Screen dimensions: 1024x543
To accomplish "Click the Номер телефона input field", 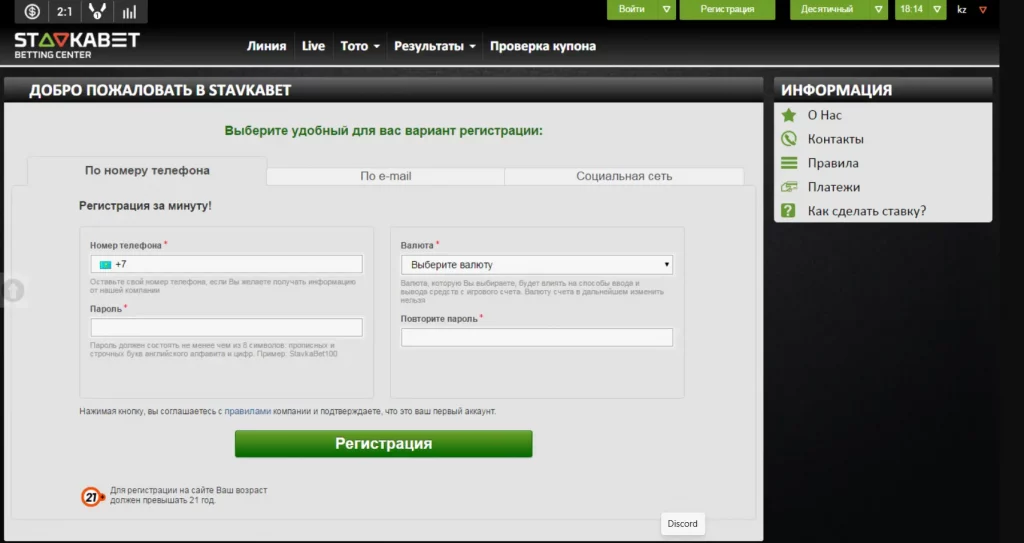I will (227, 264).
